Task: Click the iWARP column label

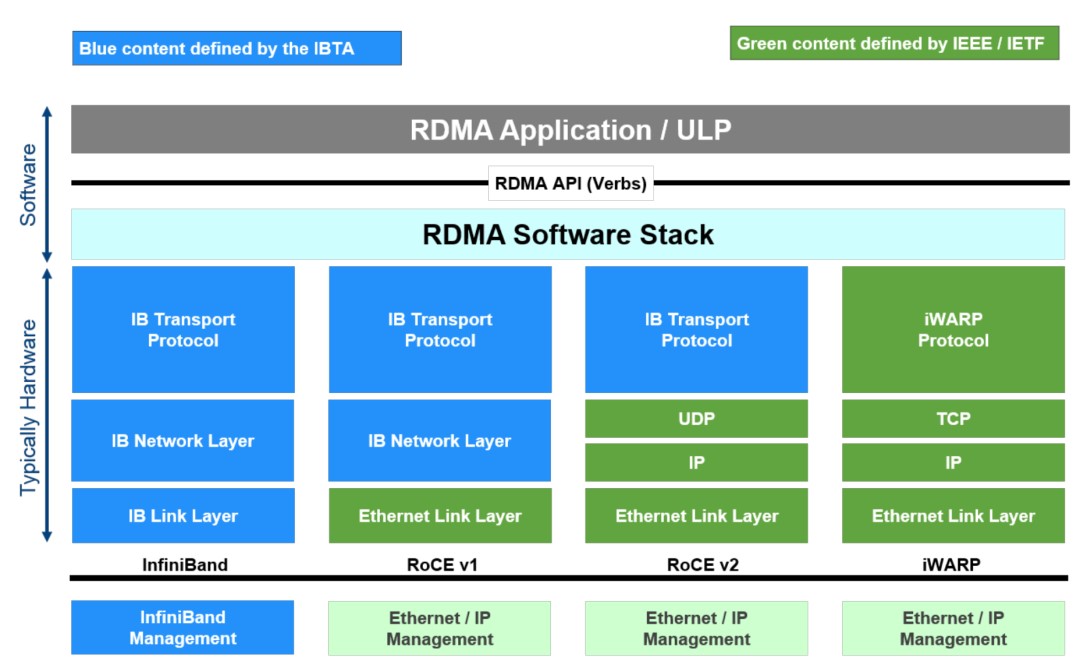Action: point(951,565)
